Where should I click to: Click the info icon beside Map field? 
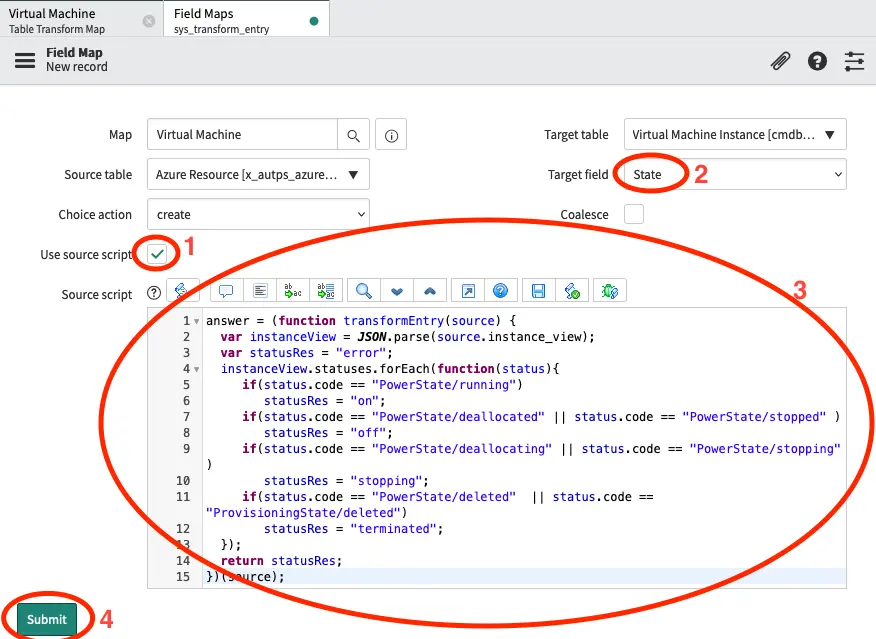[392, 135]
